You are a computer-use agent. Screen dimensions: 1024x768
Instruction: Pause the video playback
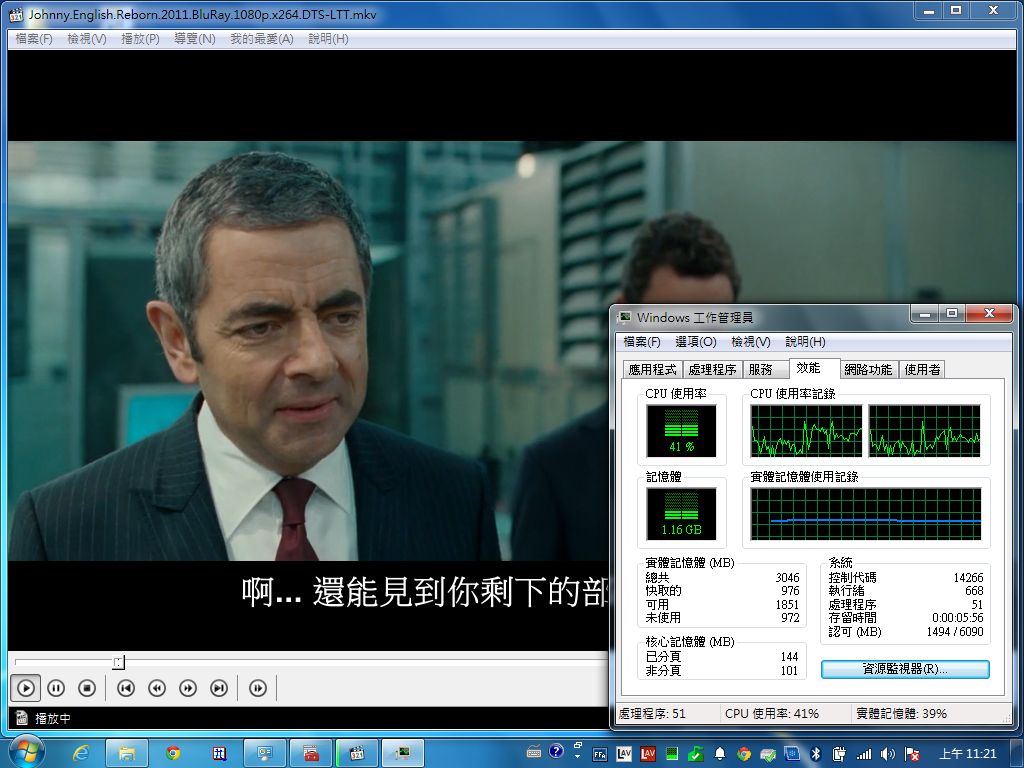(x=56, y=688)
